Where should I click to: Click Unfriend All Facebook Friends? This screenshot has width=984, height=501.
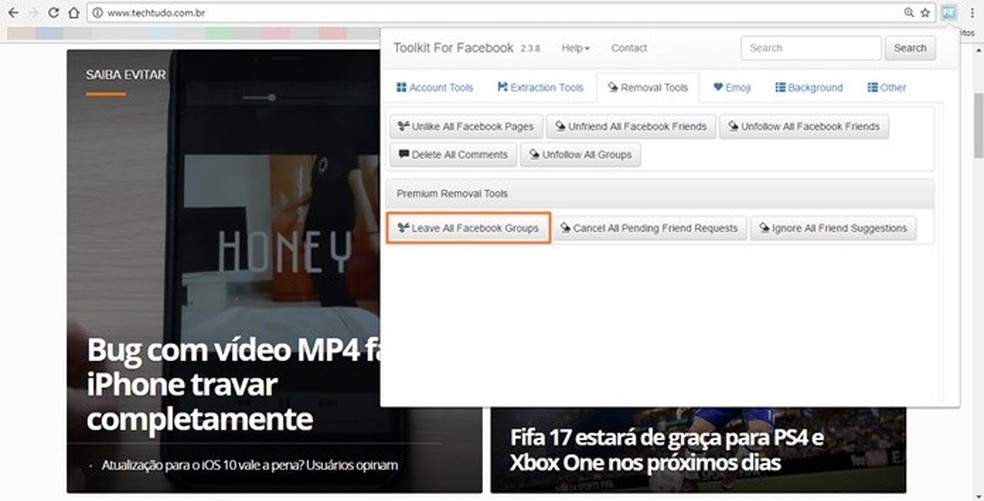[631, 126]
